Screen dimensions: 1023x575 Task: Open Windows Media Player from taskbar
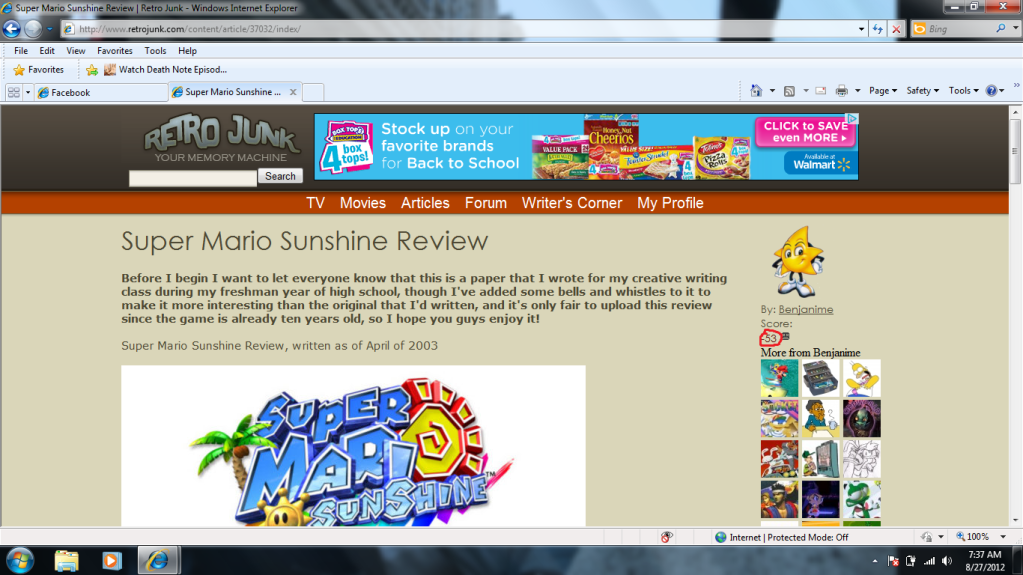click(110, 558)
